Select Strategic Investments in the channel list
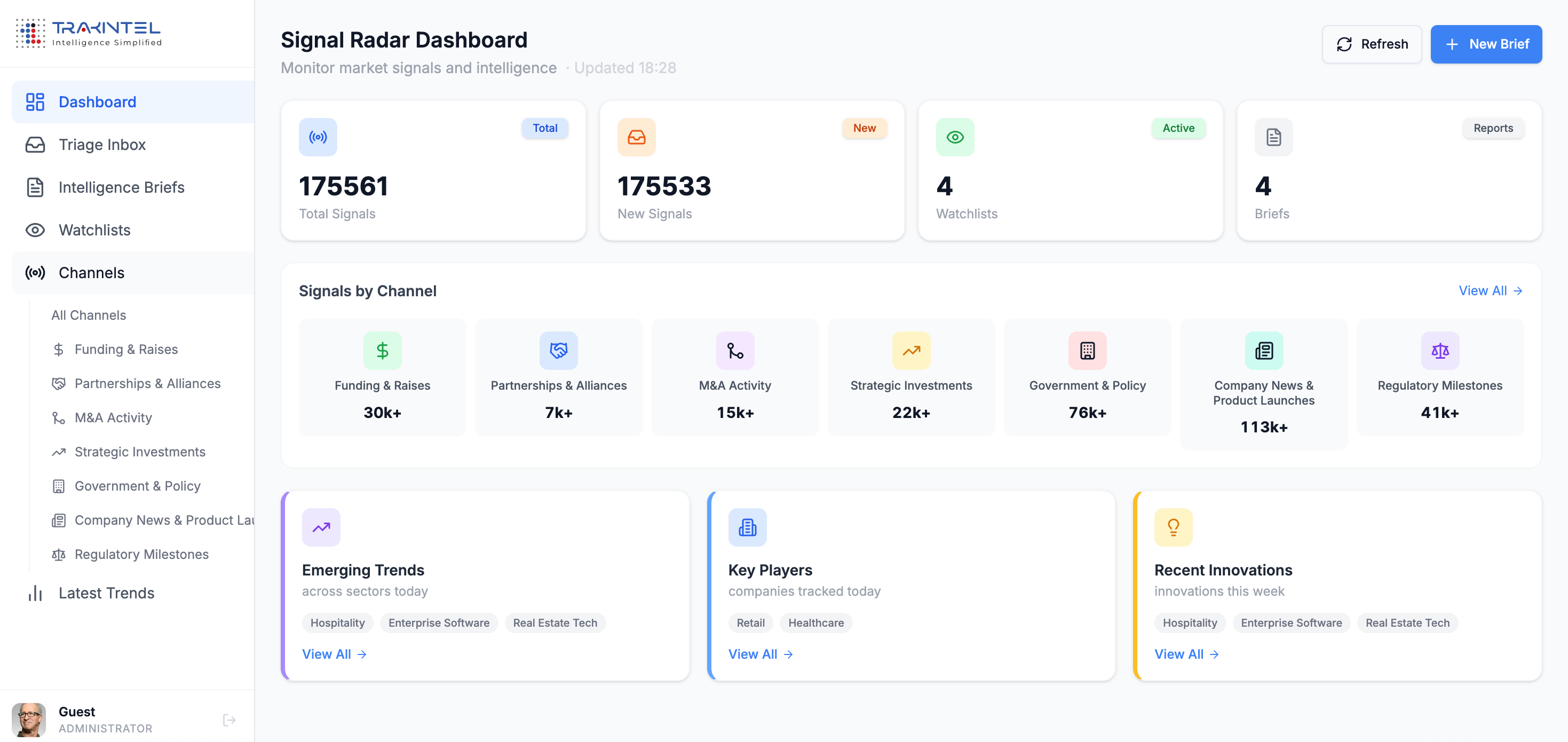 pos(139,452)
